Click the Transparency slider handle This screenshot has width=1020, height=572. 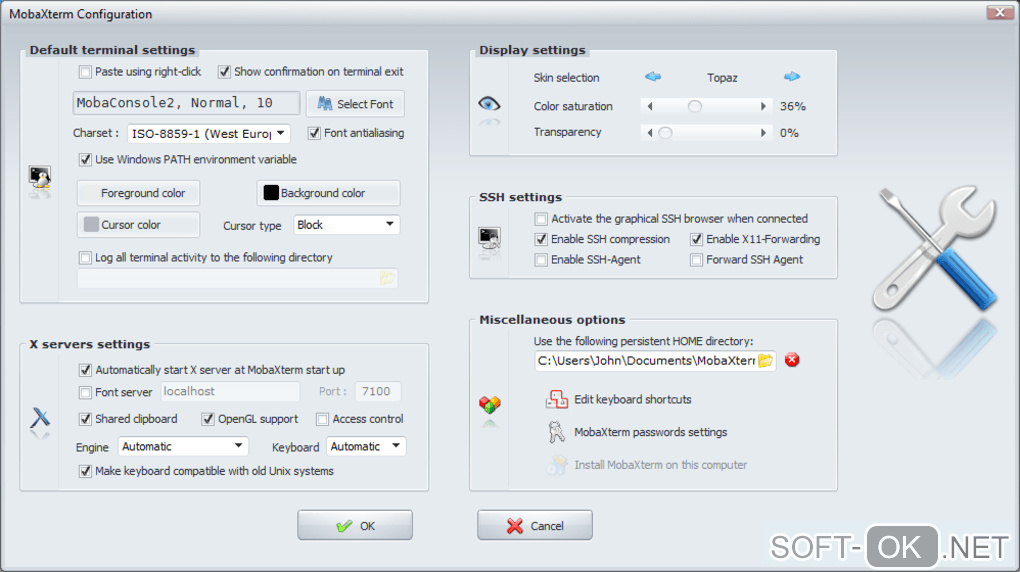(665, 133)
